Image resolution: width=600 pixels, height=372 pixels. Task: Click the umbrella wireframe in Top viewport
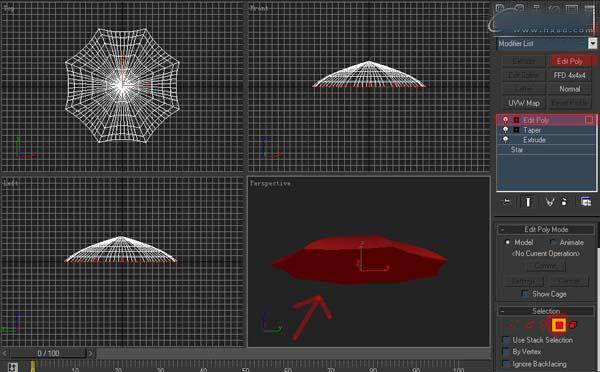click(122, 85)
